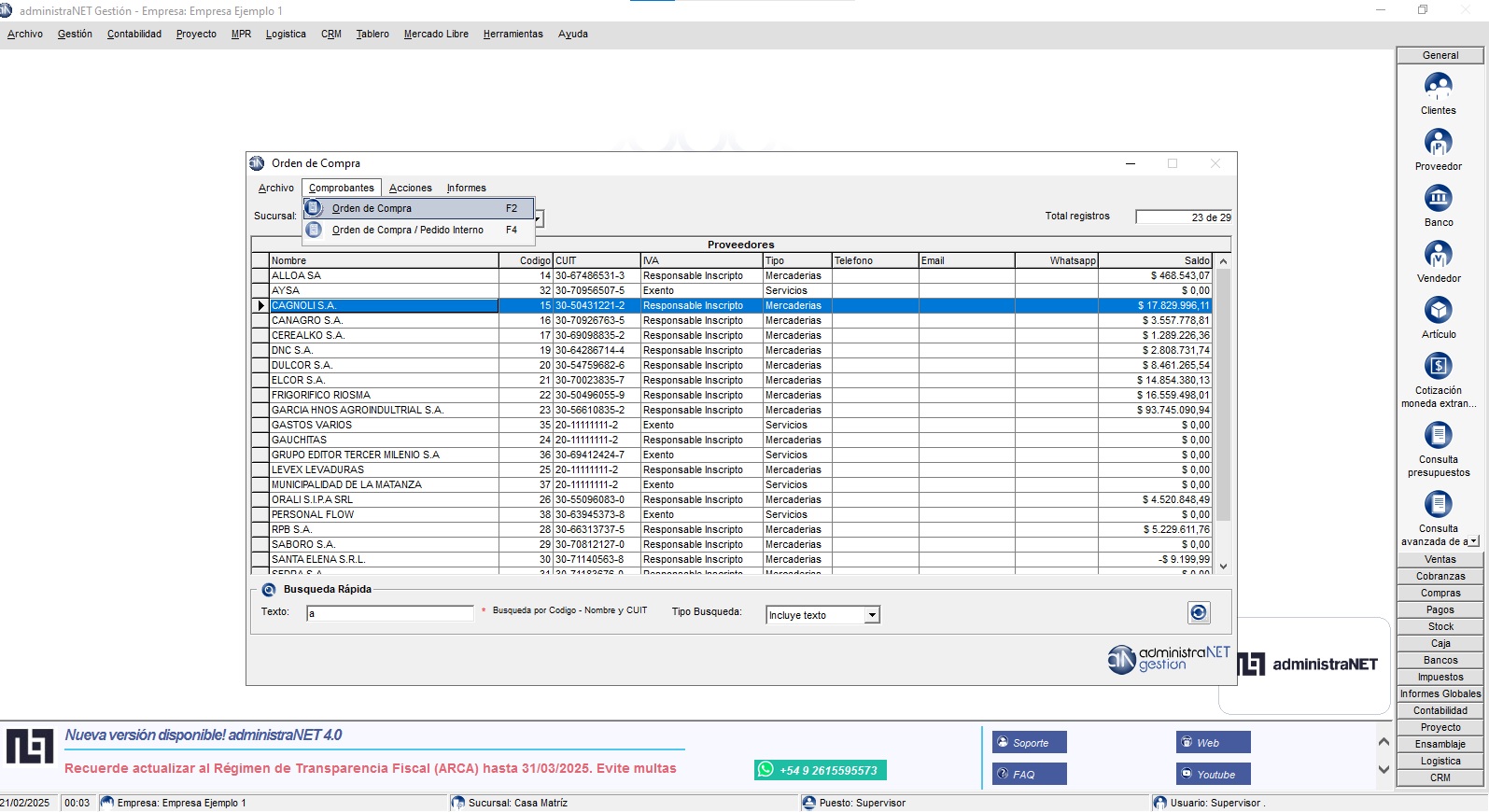Open the Tablero menu
The height and width of the screenshot is (812, 1489).
[x=372, y=34]
